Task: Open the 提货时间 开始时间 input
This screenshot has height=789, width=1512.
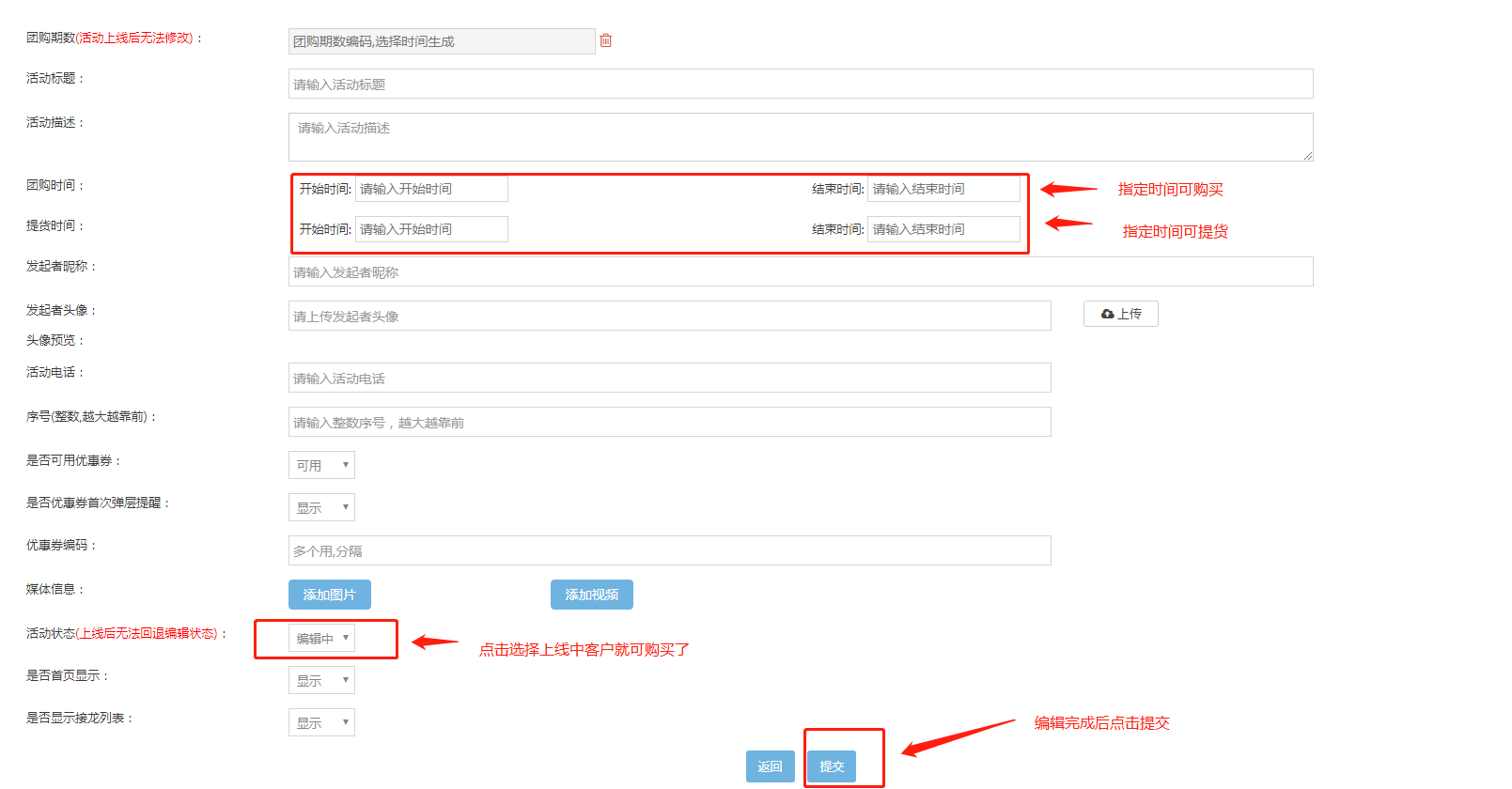Action: pyautogui.click(x=431, y=229)
